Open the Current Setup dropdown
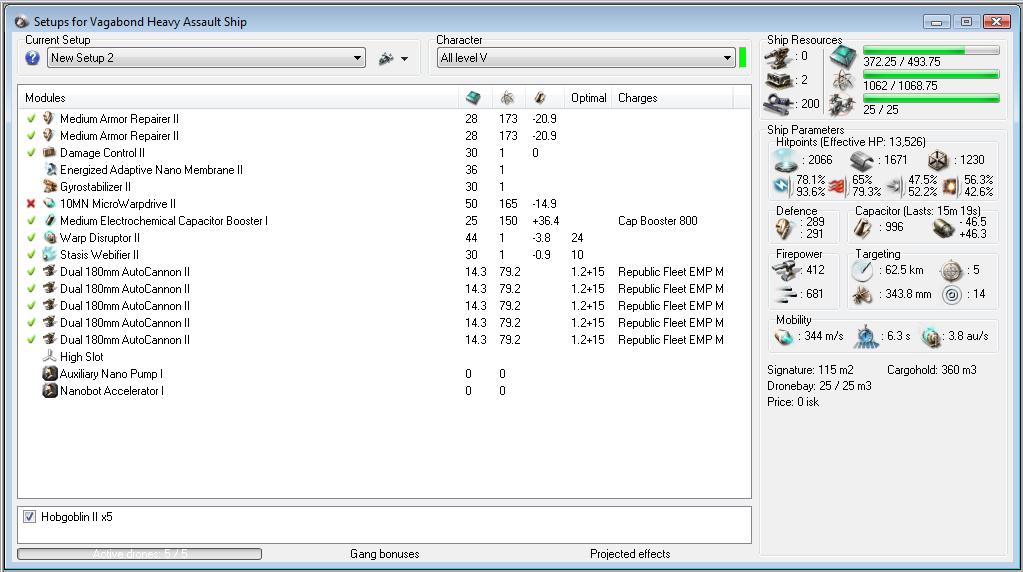The width and height of the screenshot is (1023, 572). coord(206,58)
